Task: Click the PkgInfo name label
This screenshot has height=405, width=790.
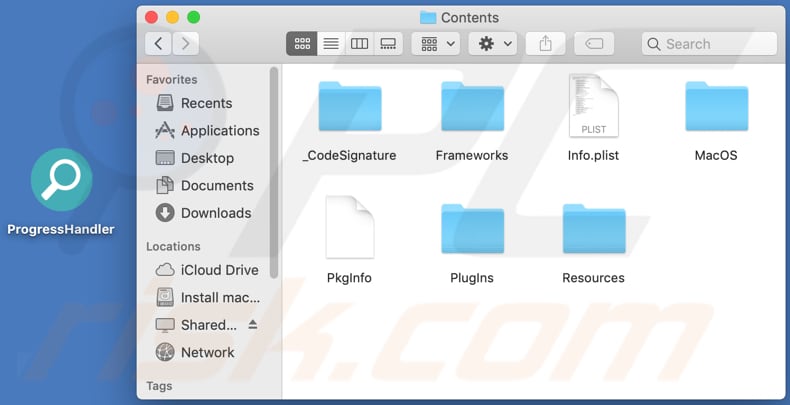Action: pyautogui.click(x=349, y=278)
